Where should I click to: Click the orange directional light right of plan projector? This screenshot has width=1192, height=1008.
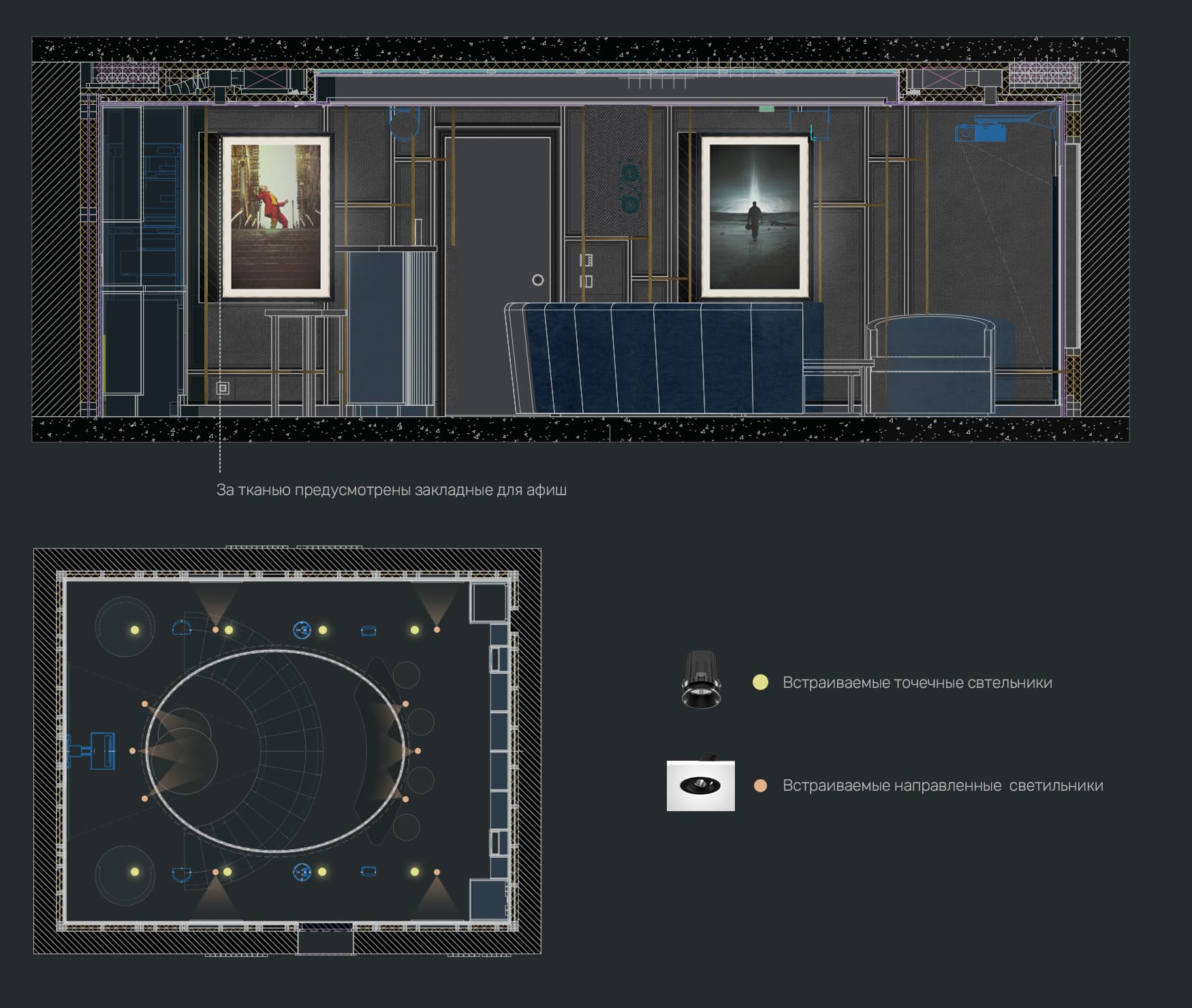pyautogui.click(x=132, y=751)
